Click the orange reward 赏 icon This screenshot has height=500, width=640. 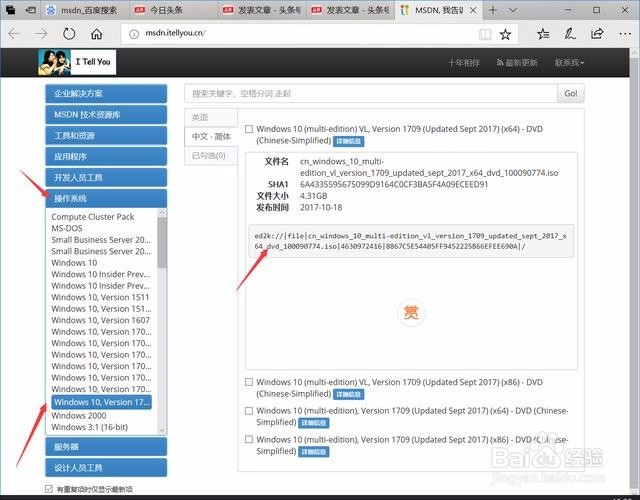coord(411,313)
